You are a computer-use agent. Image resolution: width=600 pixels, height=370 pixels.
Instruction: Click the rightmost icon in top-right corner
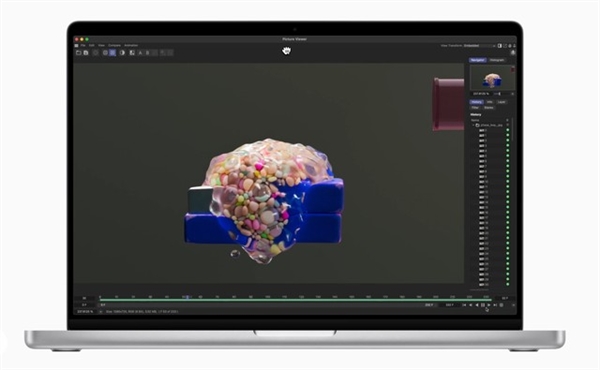(514, 46)
